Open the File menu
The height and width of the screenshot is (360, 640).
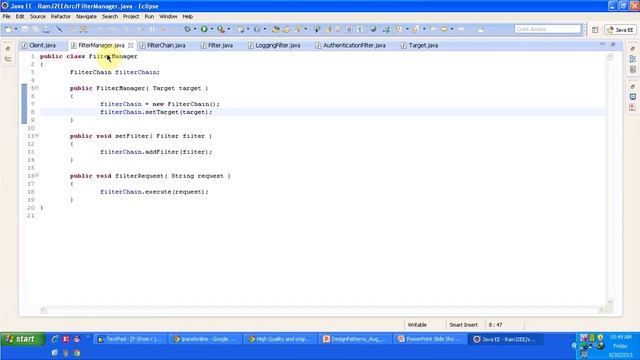tap(7, 17)
